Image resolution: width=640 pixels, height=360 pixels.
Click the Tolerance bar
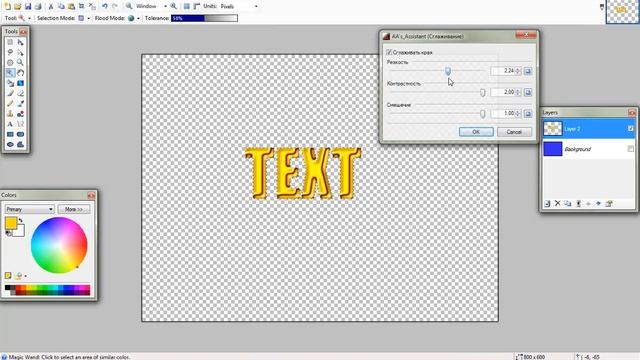(204, 18)
